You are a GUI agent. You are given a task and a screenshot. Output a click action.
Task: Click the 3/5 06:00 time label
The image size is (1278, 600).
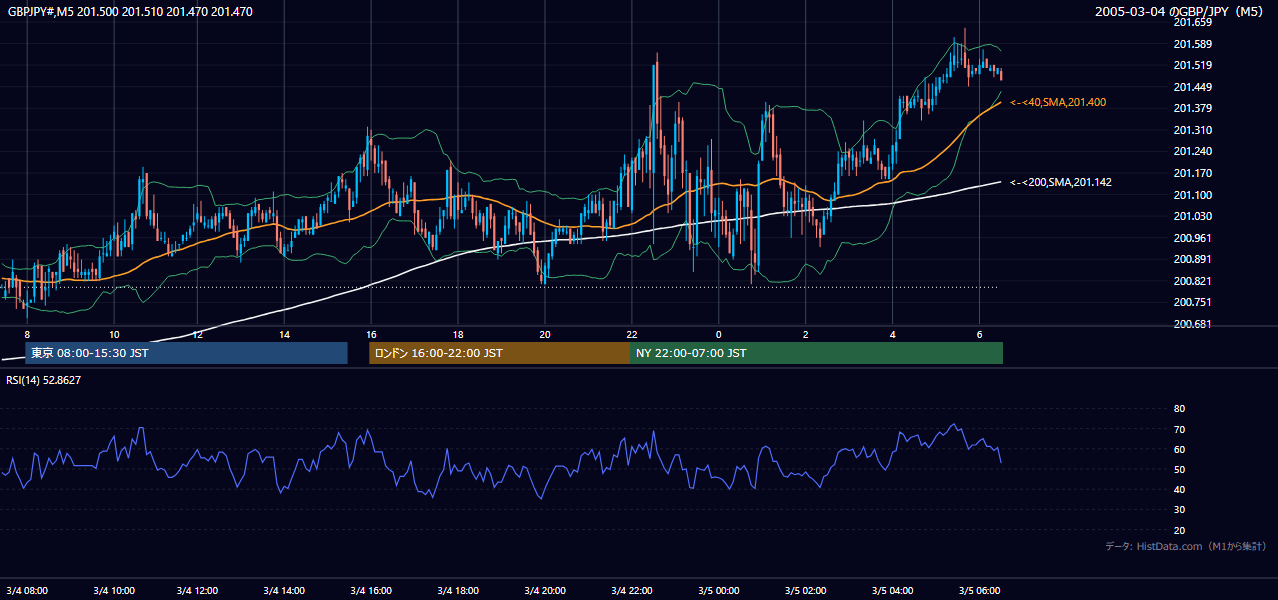tap(979, 590)
